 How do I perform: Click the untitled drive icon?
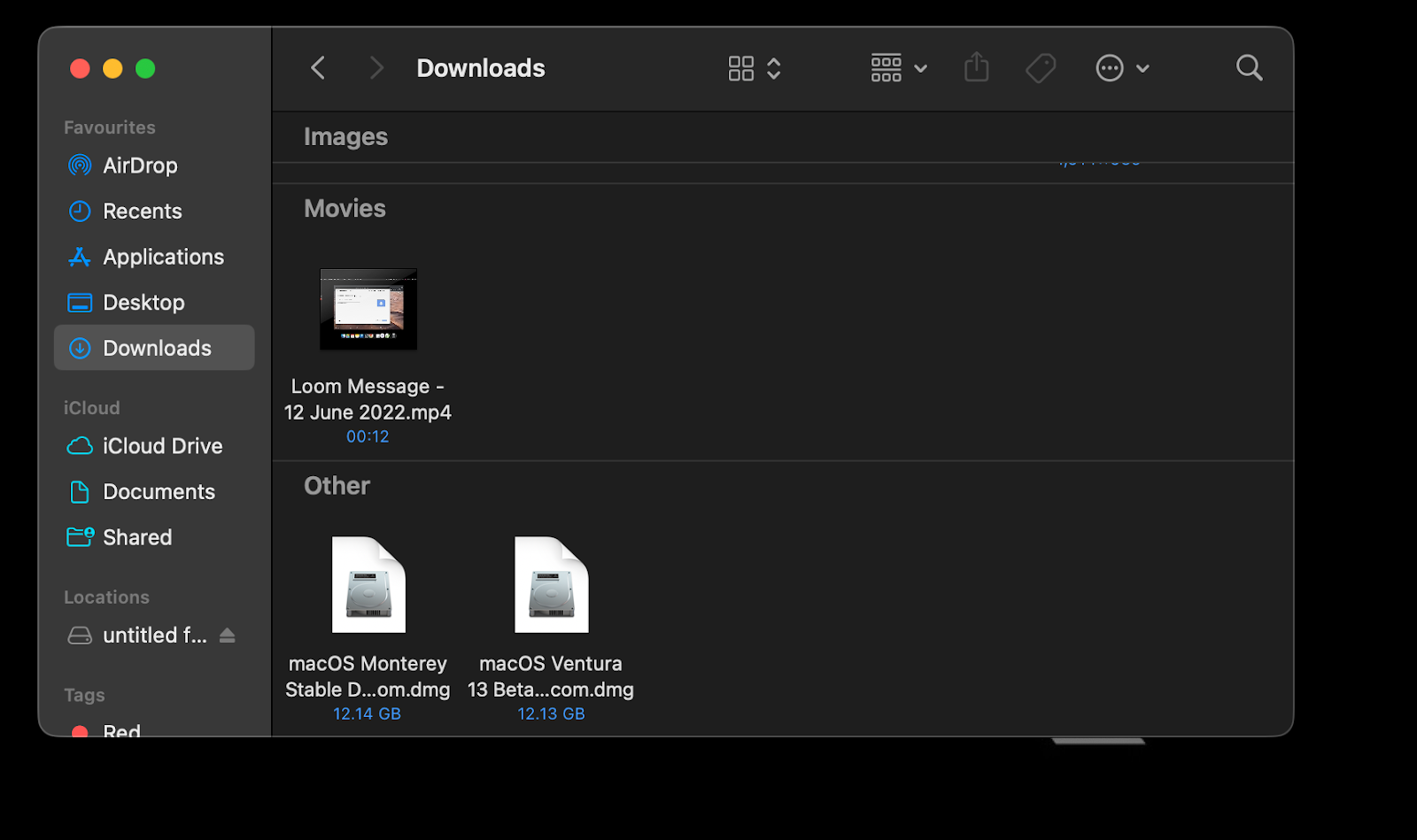click(x=80, y=636)
